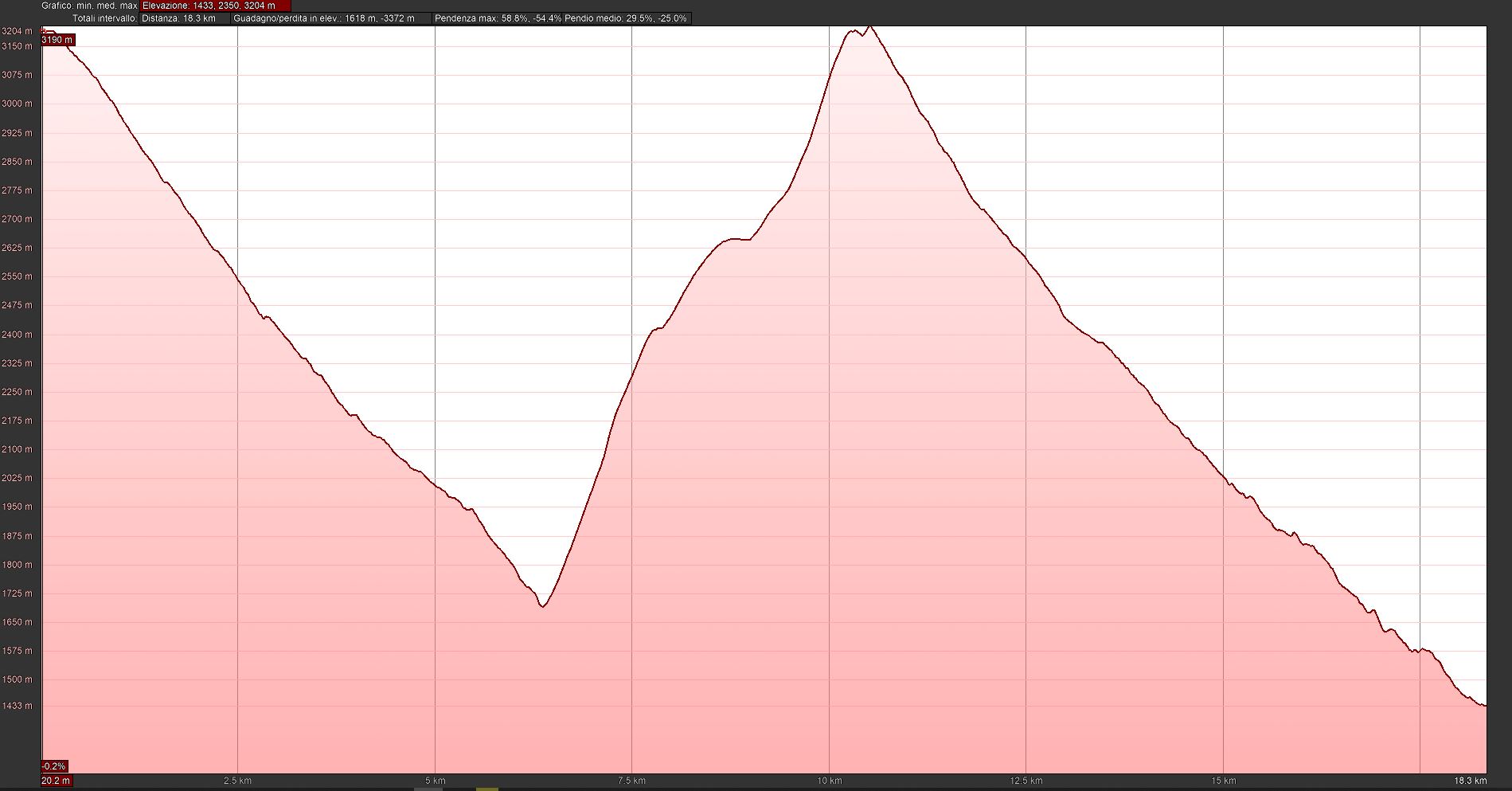Click the 15 km axis label

[x=1223, y=781]
